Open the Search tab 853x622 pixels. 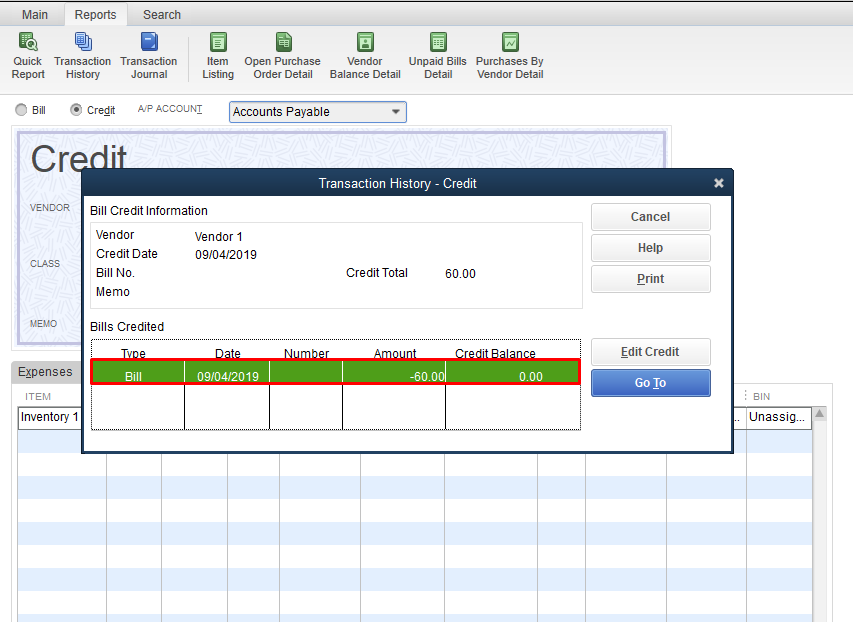[x=161, y=14]
